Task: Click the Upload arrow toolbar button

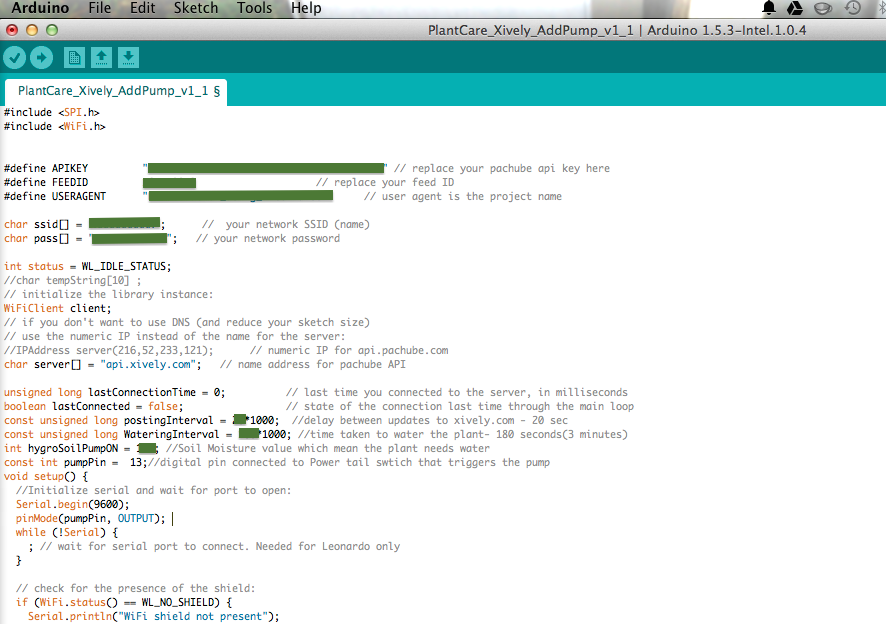Action: (41, 58)
